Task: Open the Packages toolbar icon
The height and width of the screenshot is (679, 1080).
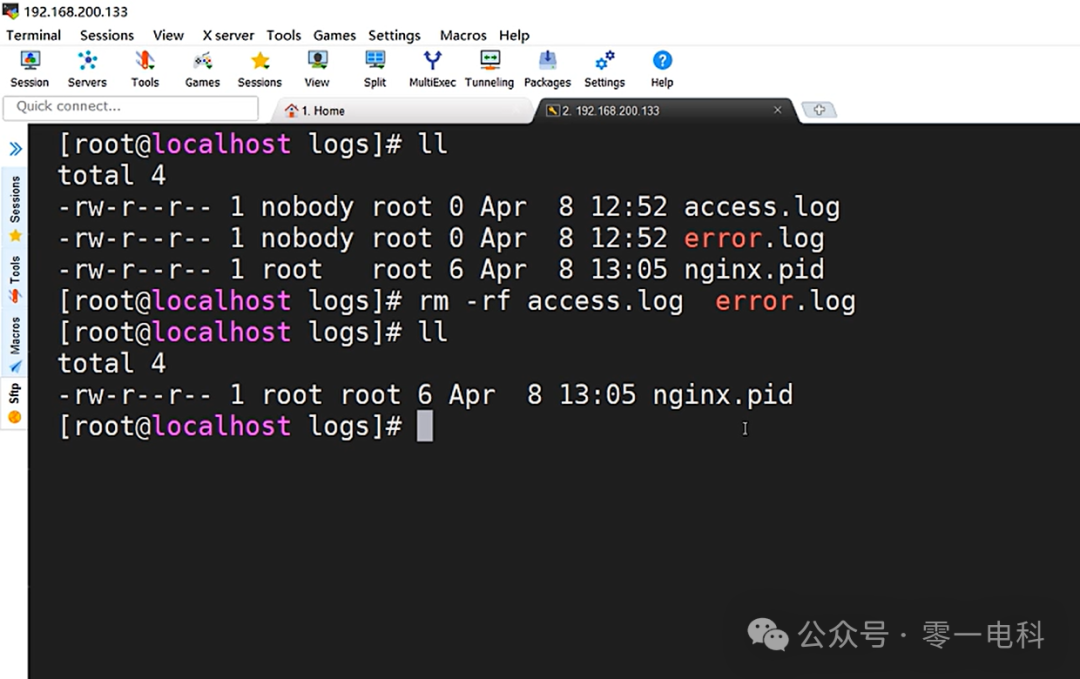Action: pos(547,69)
